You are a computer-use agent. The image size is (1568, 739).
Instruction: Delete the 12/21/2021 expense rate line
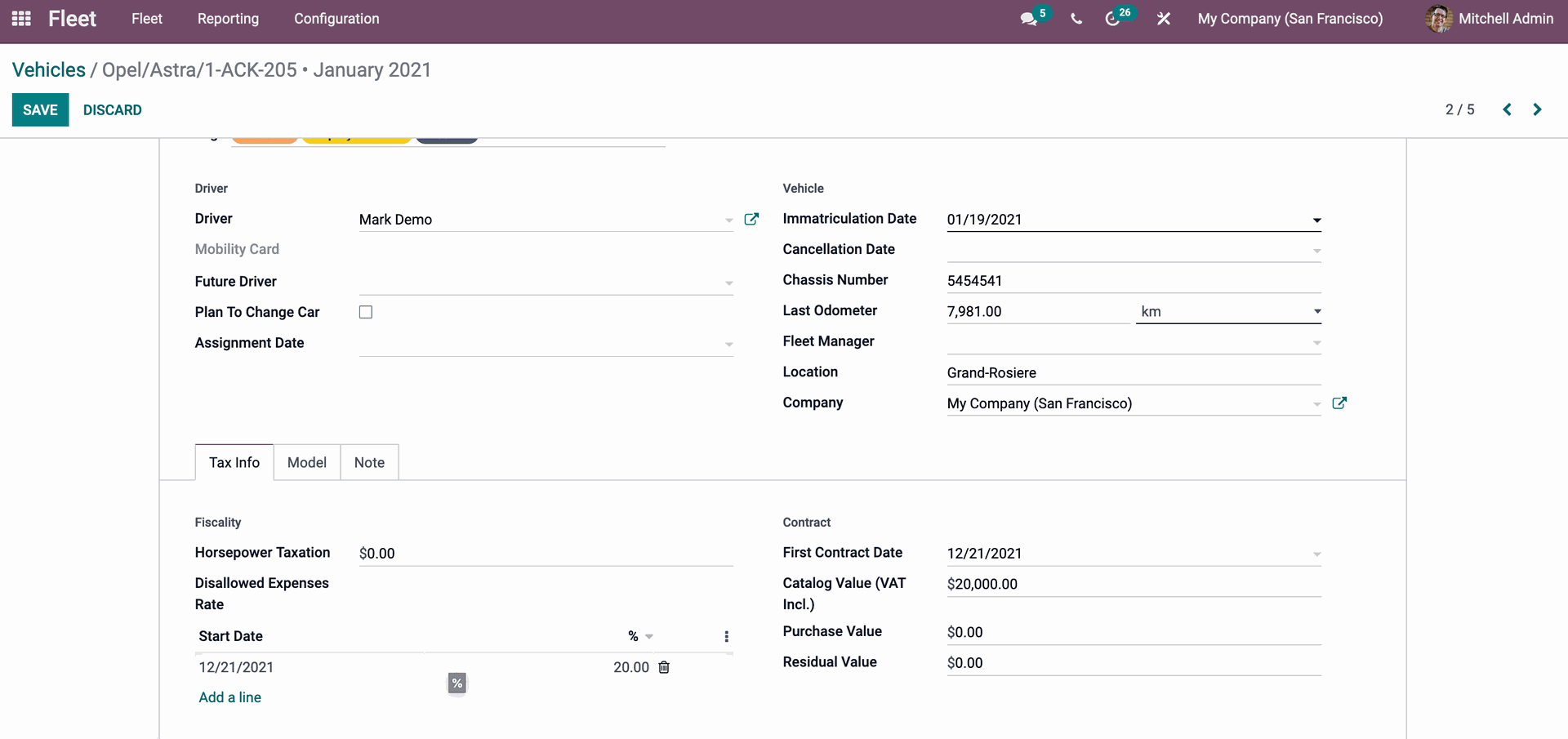click(664, 667)
